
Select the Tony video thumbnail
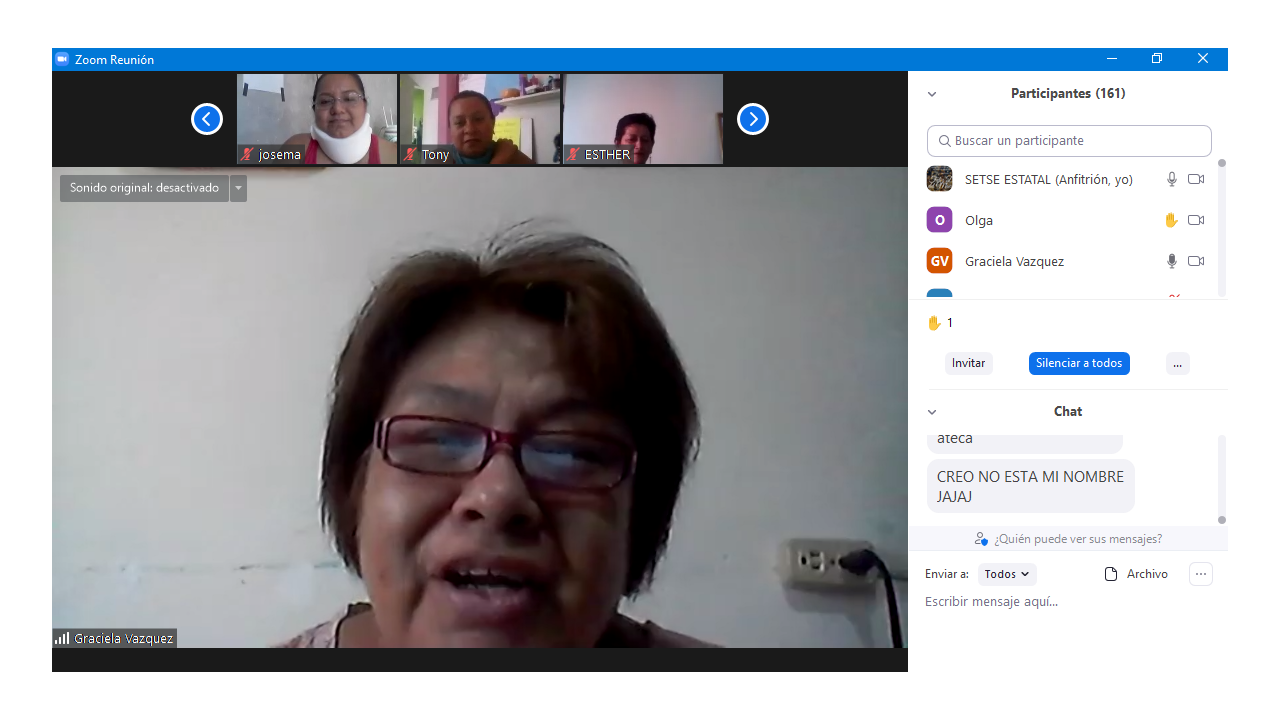coord(480,119)
